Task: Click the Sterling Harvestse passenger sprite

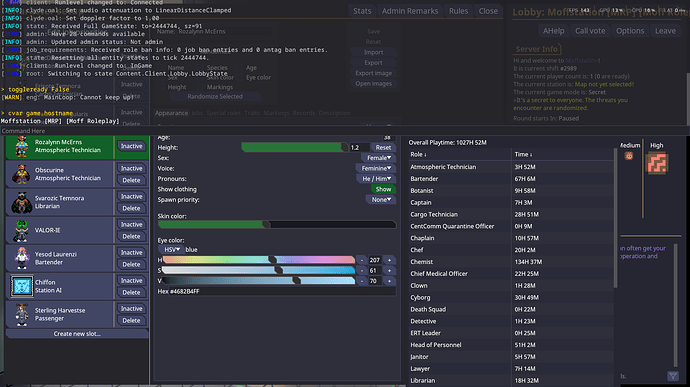Action: [21, 314]
